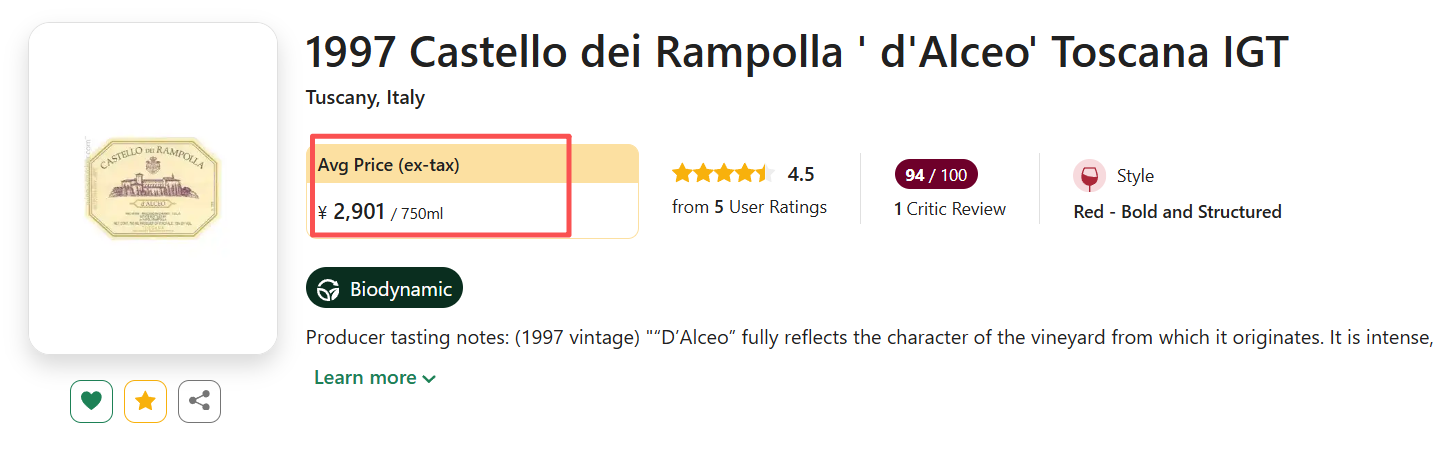1435x450 pixels.
Task: Click the wine title heading
Action: pyautogui.click(x=796, y=52)
